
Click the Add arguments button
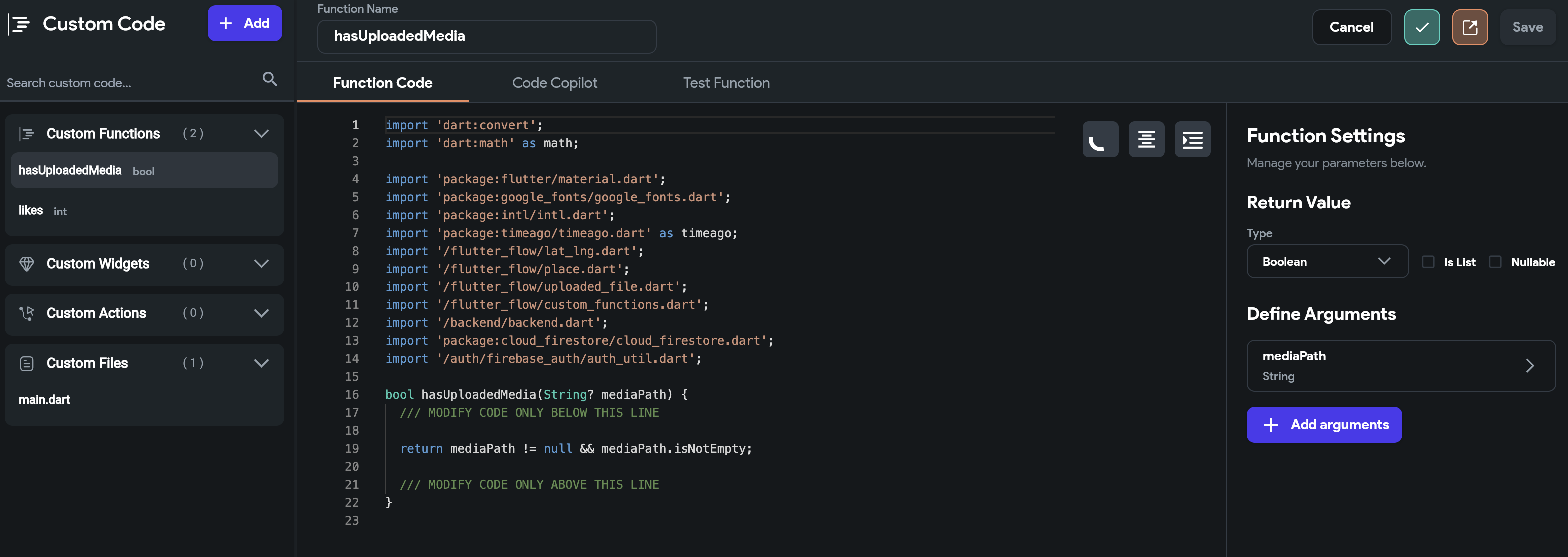[1324, 425]
